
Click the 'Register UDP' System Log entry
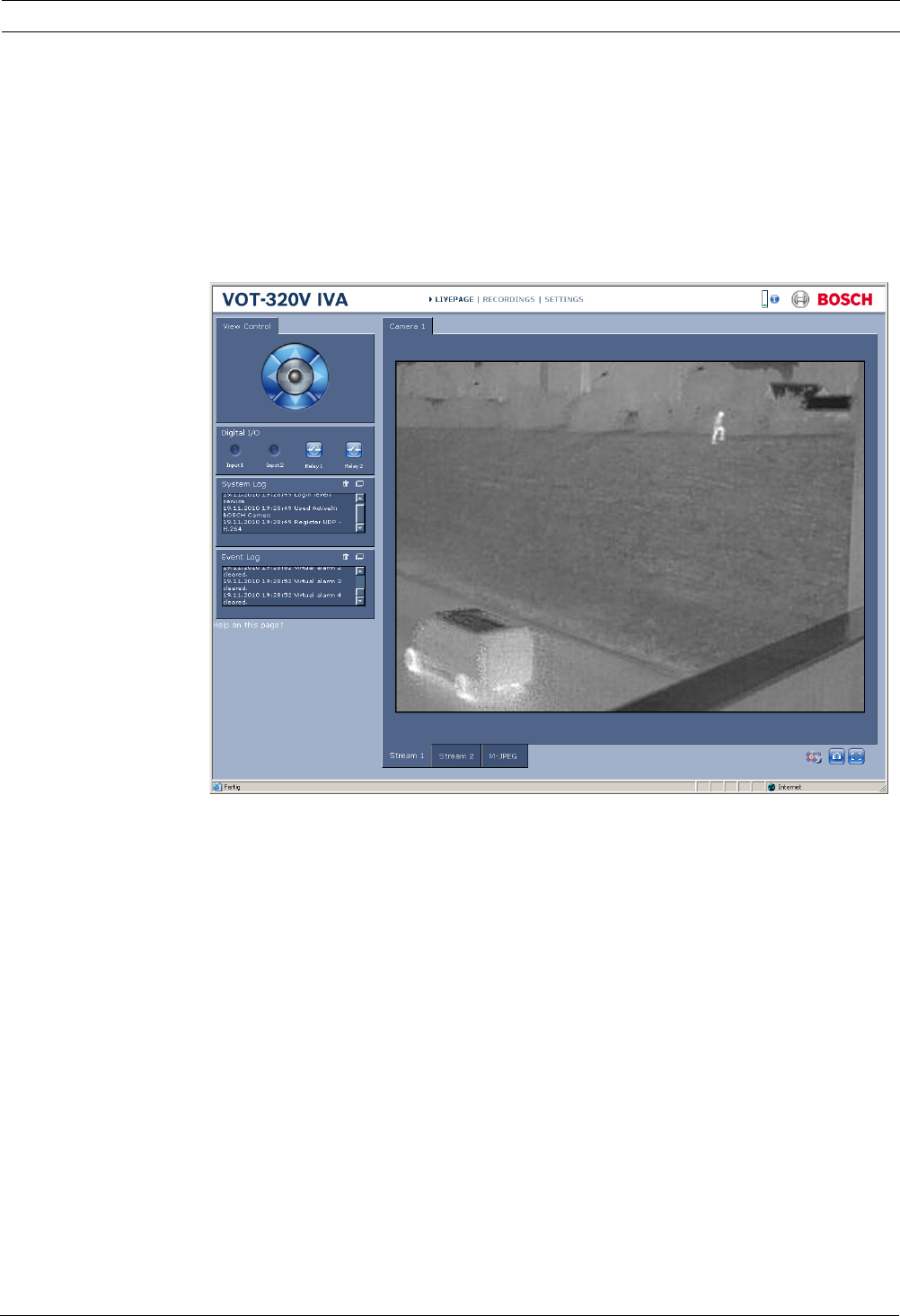(x=282, y=526)
